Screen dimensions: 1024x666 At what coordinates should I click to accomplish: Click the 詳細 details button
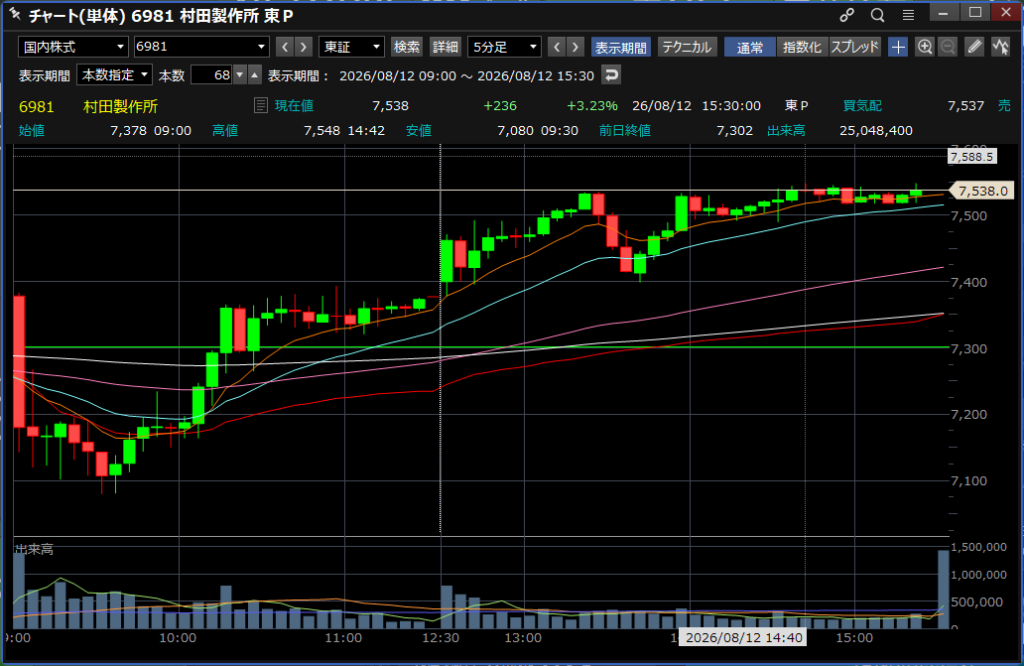(445, 46)
